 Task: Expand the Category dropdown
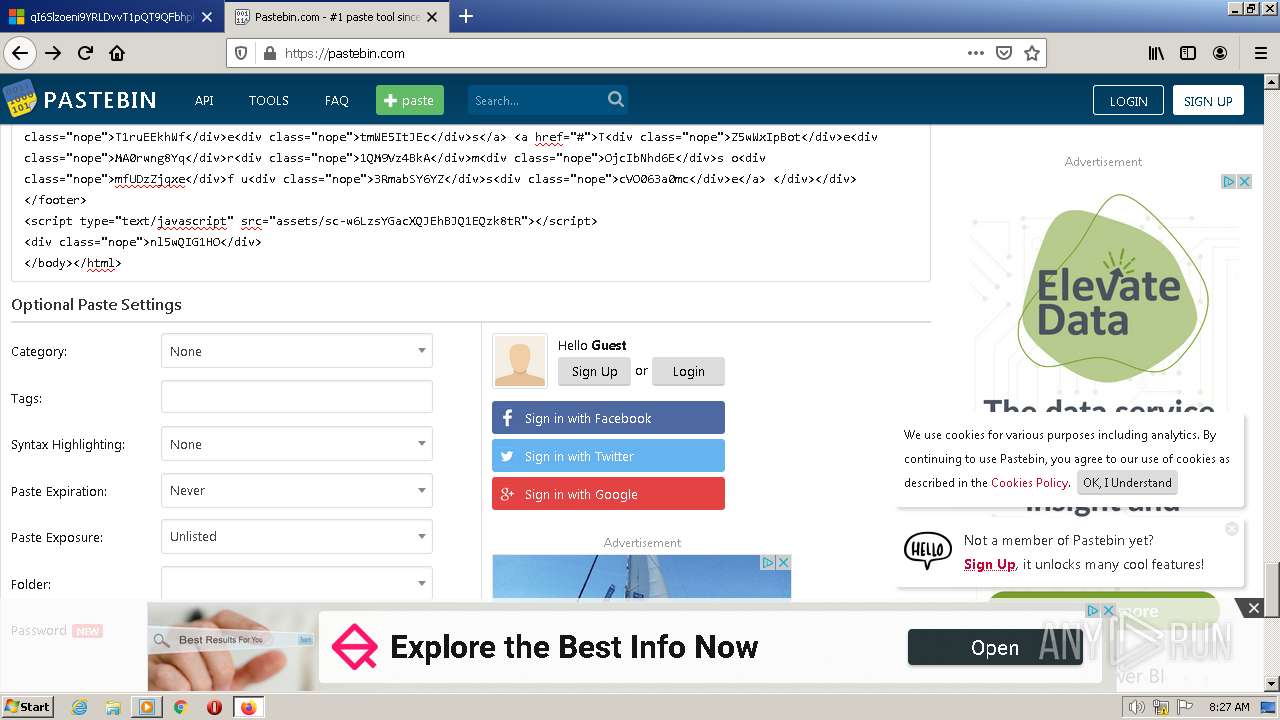coord(297,351)
